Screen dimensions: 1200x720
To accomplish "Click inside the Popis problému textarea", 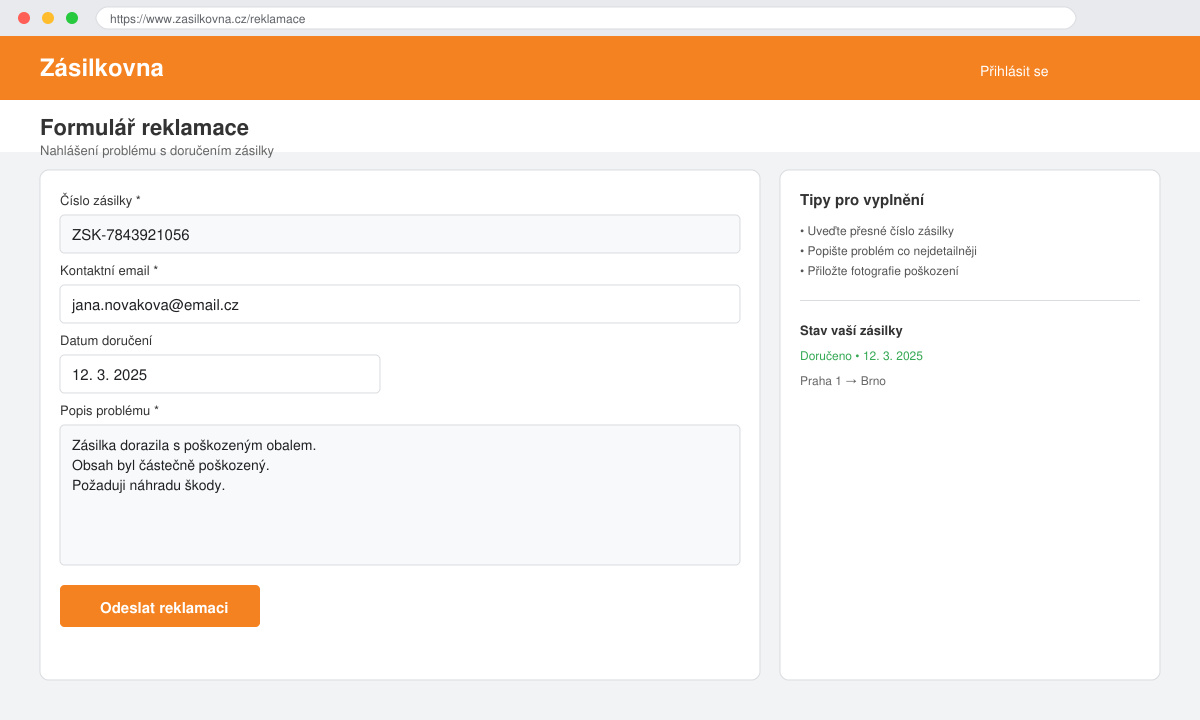I will point(400,495).
